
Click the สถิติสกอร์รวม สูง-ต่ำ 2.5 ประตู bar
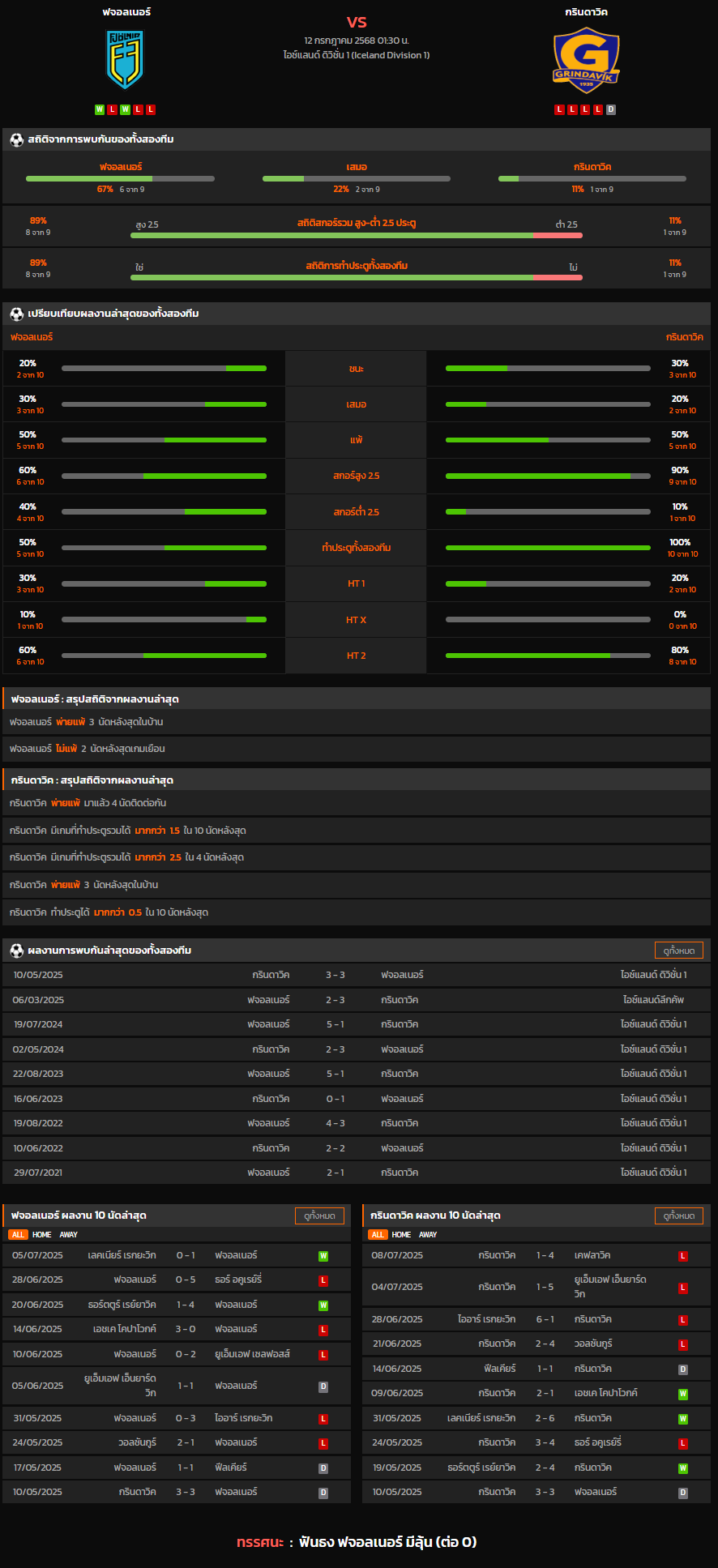(357, 235)
